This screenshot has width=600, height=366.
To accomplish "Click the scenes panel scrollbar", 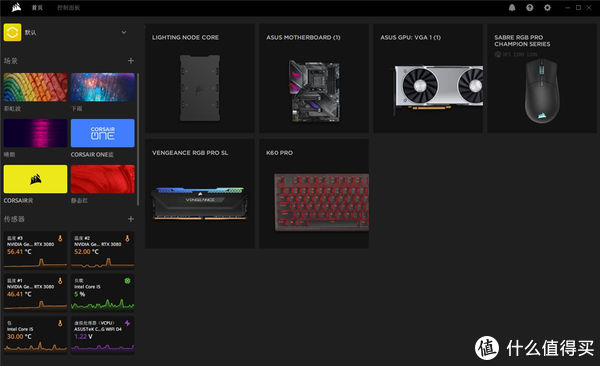I will (x=138, y=139).
